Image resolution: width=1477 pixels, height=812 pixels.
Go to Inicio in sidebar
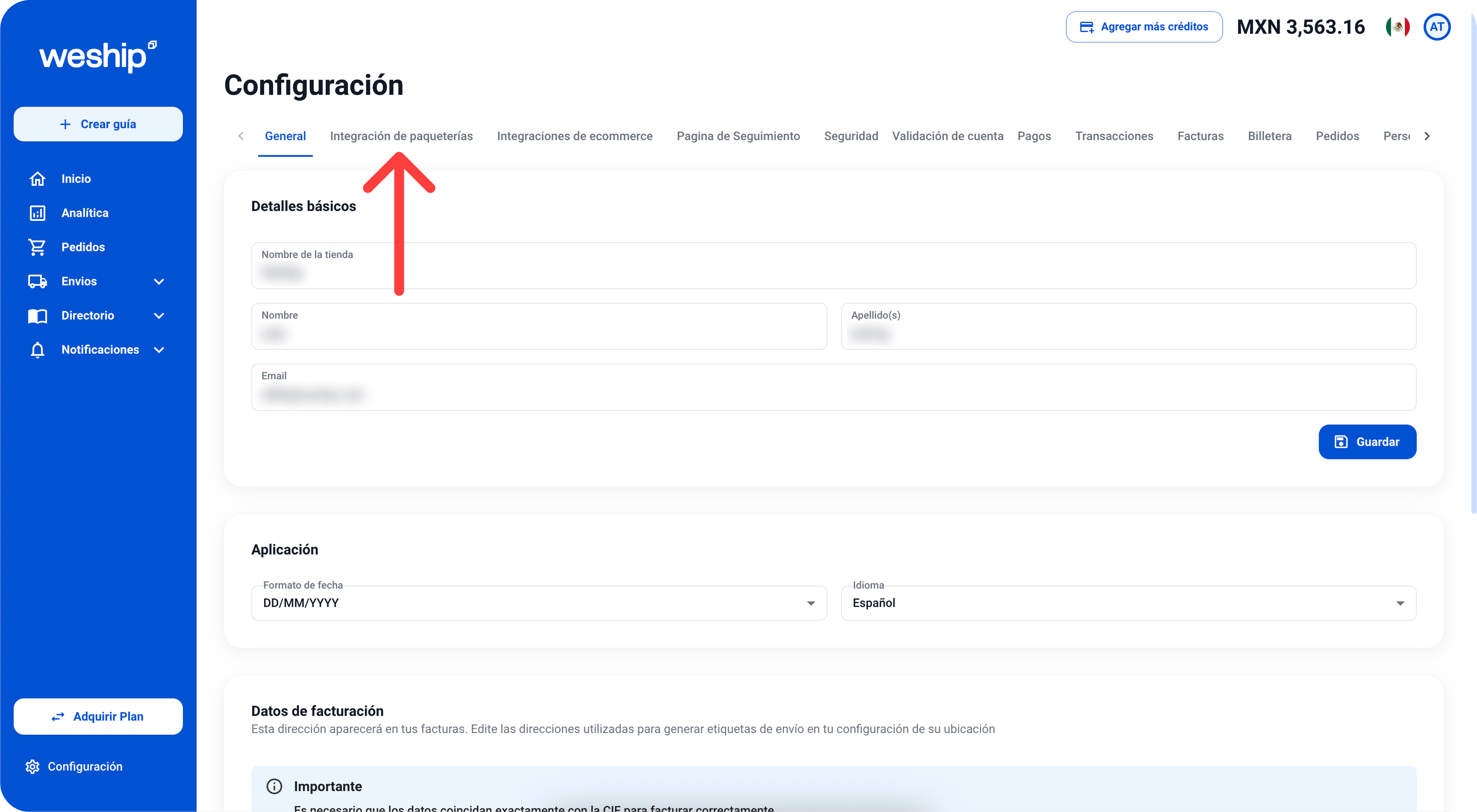(x=76, y=179)
